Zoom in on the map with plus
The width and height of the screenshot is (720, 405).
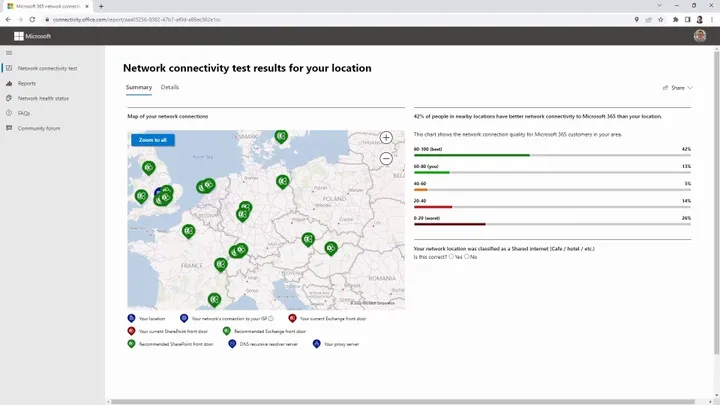point(386,138)
